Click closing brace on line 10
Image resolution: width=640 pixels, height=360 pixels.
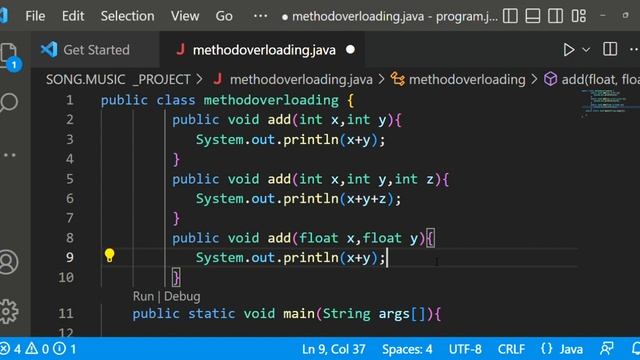click(x=176, y=278)
